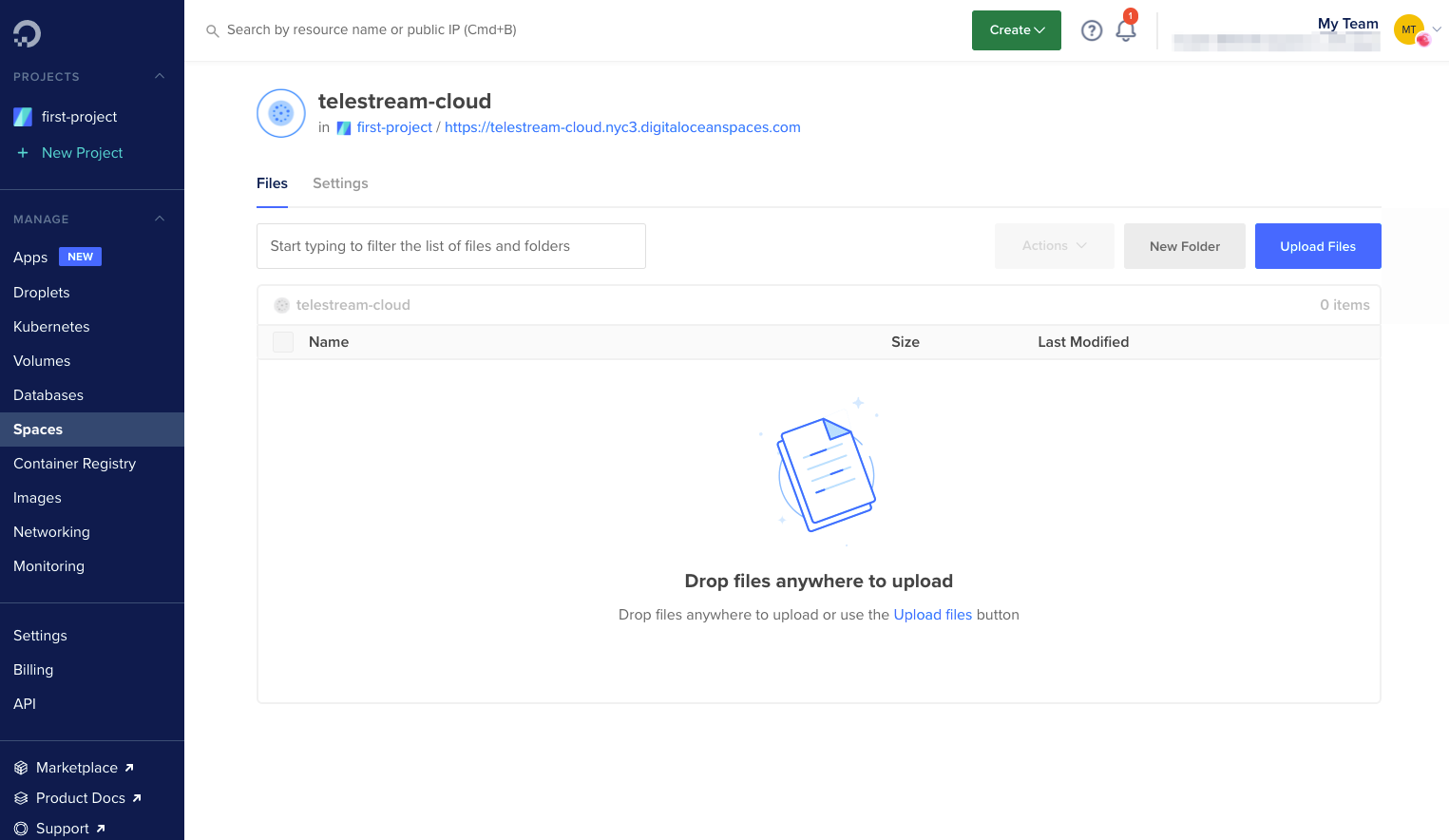Click the telestream-cloud breadcrumb bucket icon
The width and height of the screenshot is (1449, 840).
click(282, 305)
